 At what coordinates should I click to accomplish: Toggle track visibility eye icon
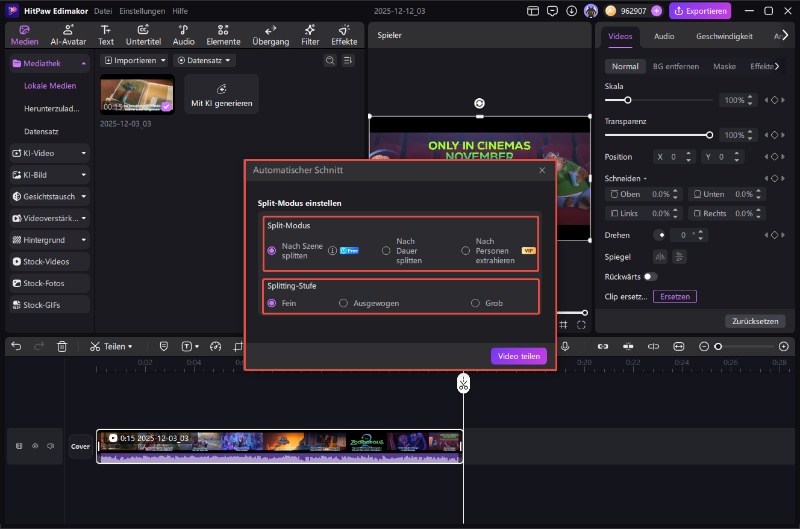pos(35,446)
